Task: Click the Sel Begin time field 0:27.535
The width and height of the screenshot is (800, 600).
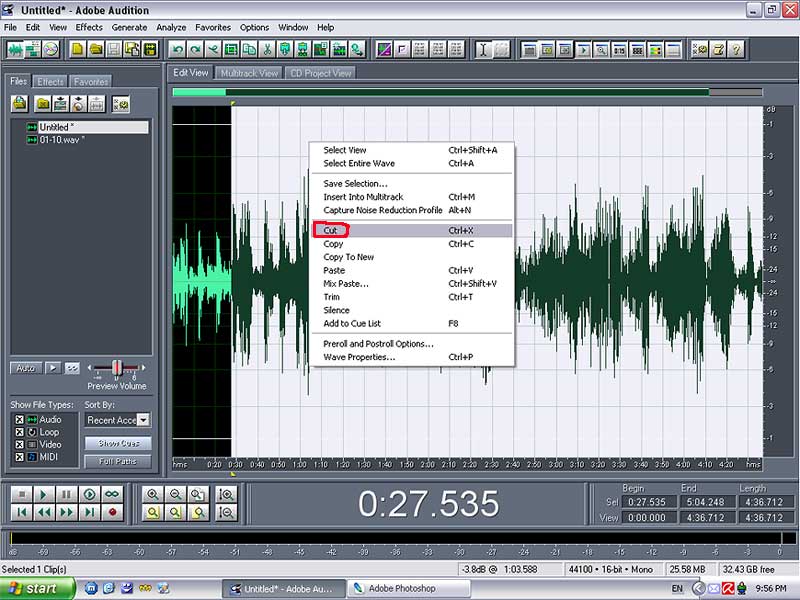Action: click(647, 502)
